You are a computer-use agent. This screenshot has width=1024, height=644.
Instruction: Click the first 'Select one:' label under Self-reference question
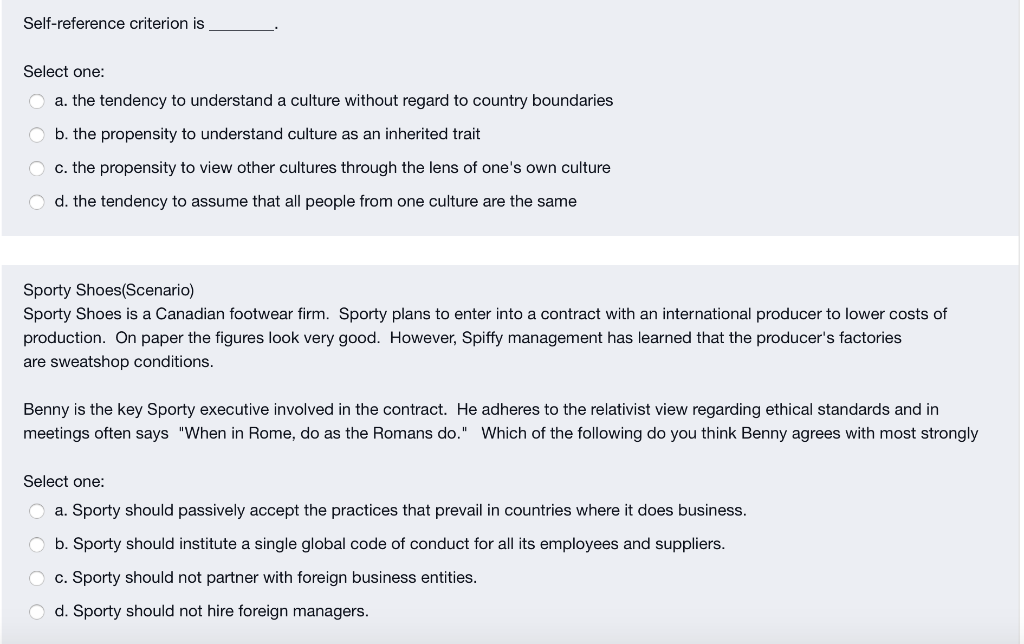pyautogui.click(x=63, y=71)
